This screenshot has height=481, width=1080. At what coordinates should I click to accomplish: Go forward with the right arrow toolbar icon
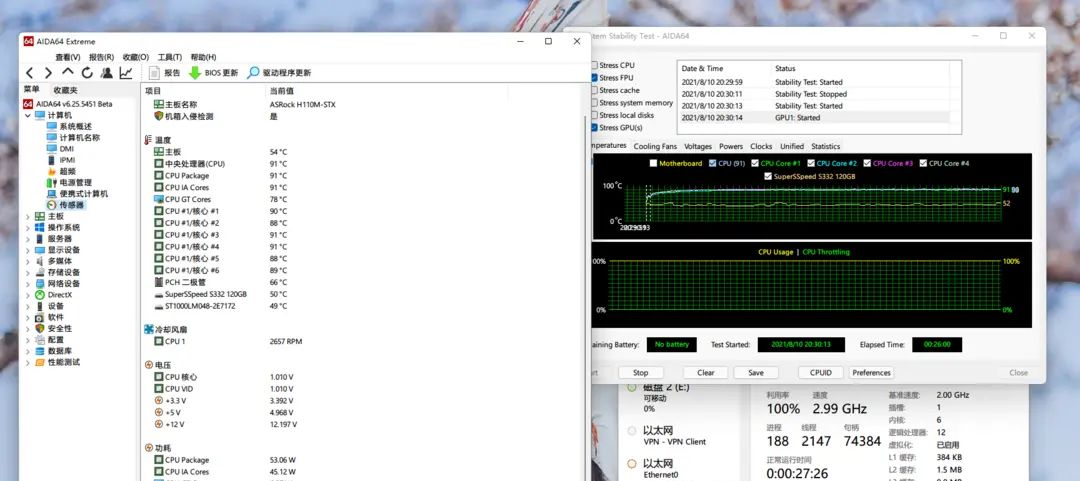[48, 73]
